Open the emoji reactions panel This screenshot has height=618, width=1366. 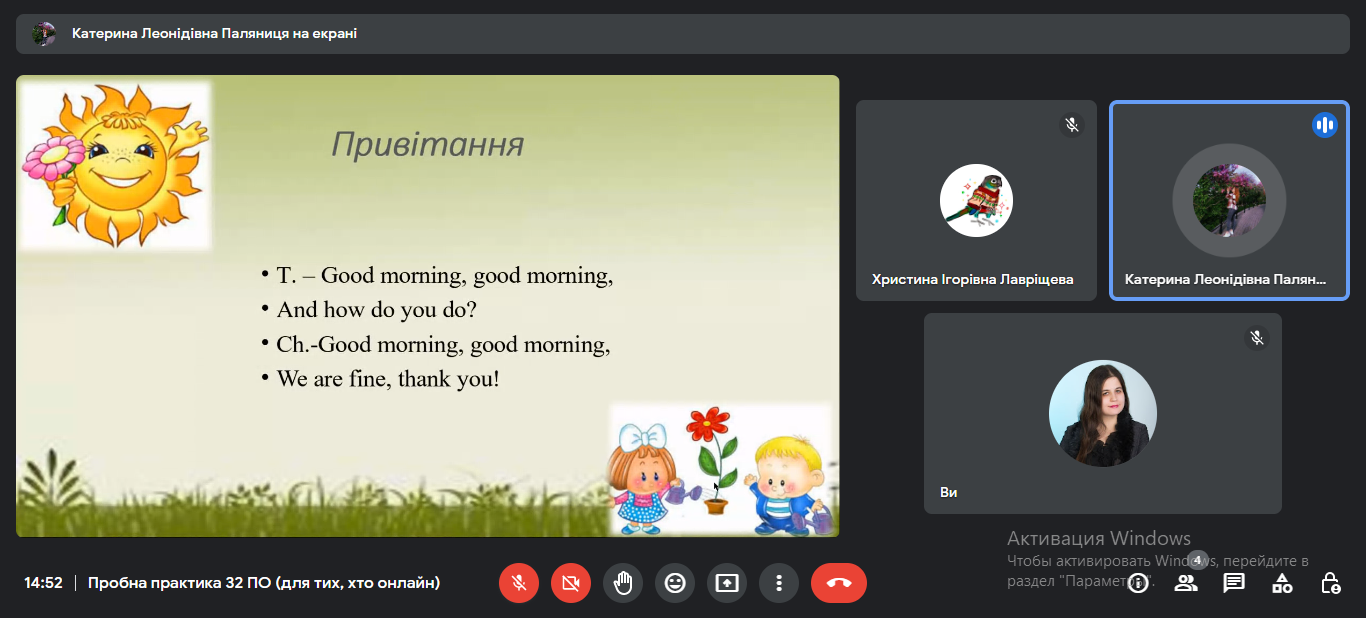675,583
